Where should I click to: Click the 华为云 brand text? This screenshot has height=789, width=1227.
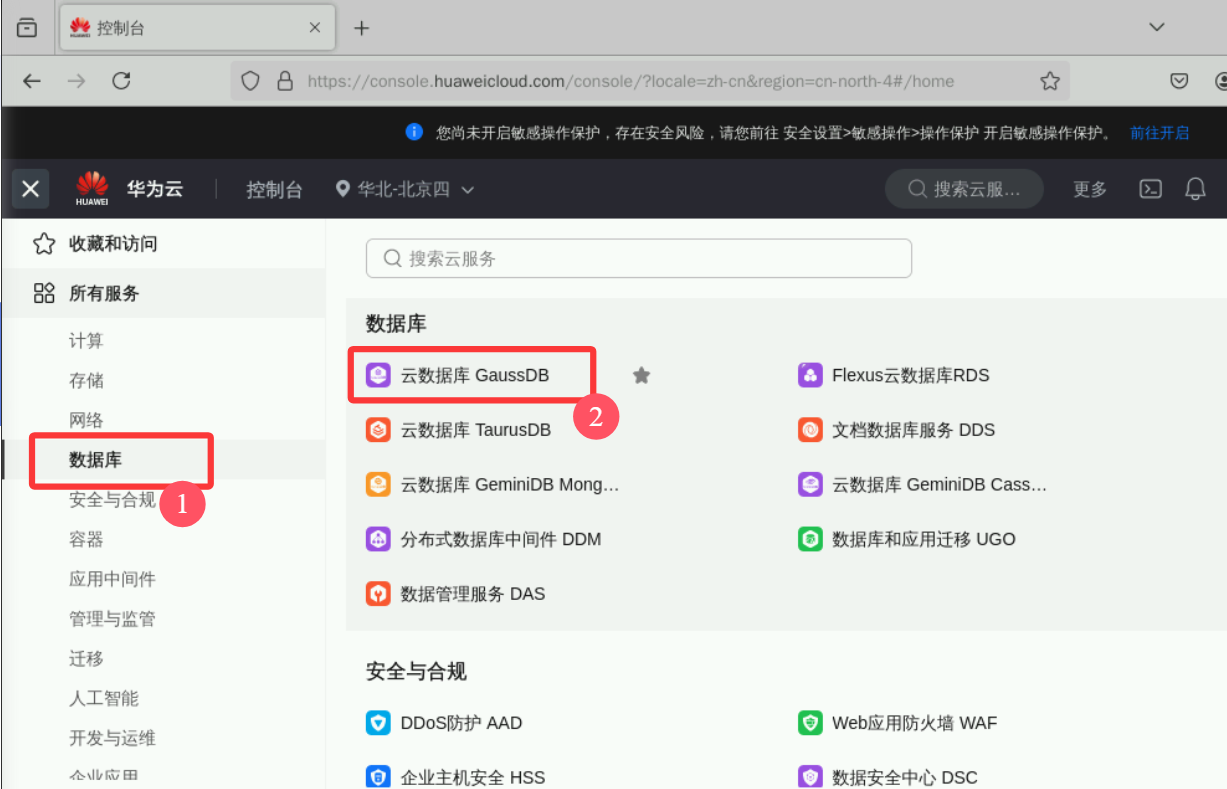(155, 188)
